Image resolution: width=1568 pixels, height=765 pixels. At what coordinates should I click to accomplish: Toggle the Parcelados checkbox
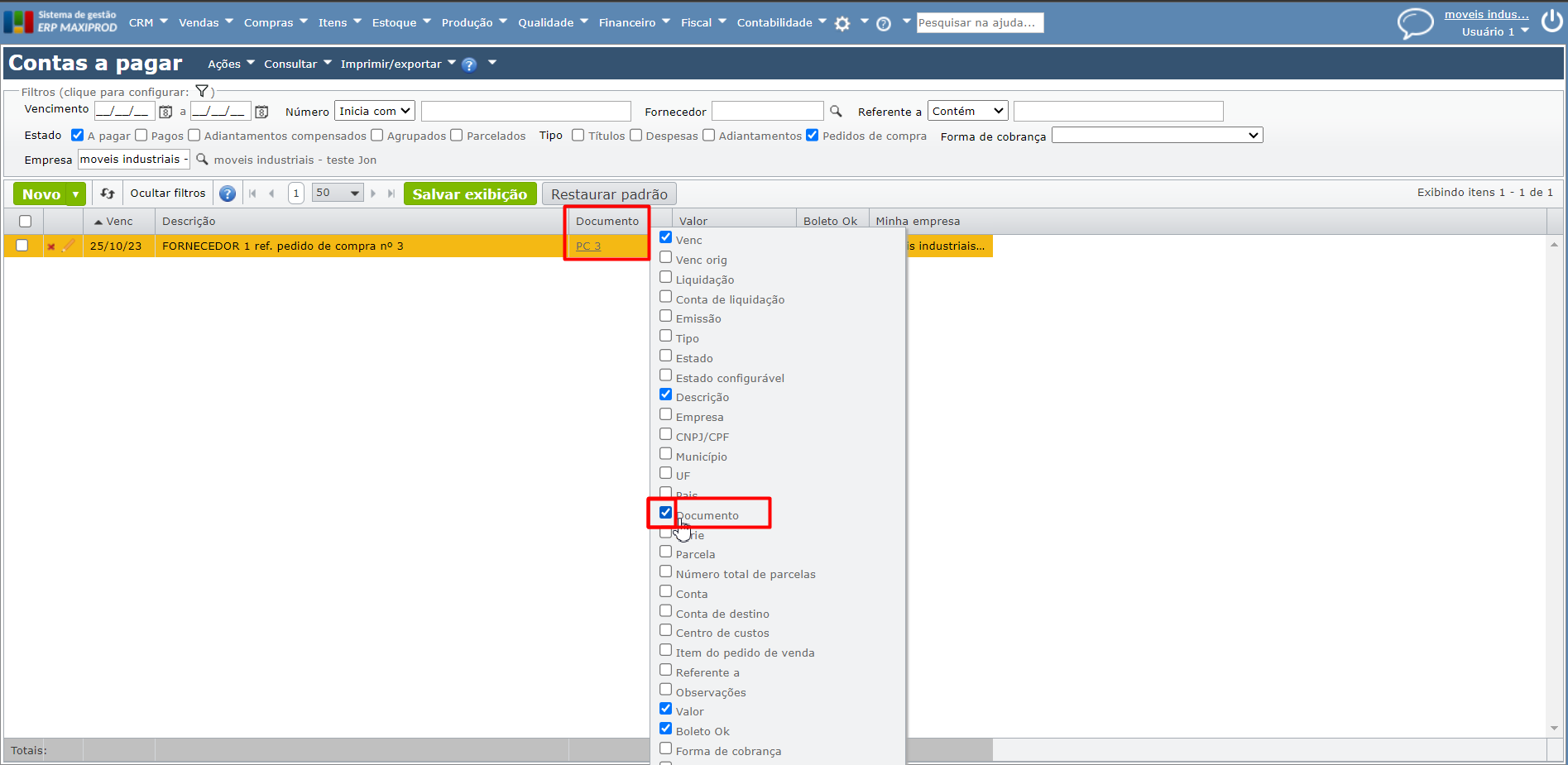point(456,135)
